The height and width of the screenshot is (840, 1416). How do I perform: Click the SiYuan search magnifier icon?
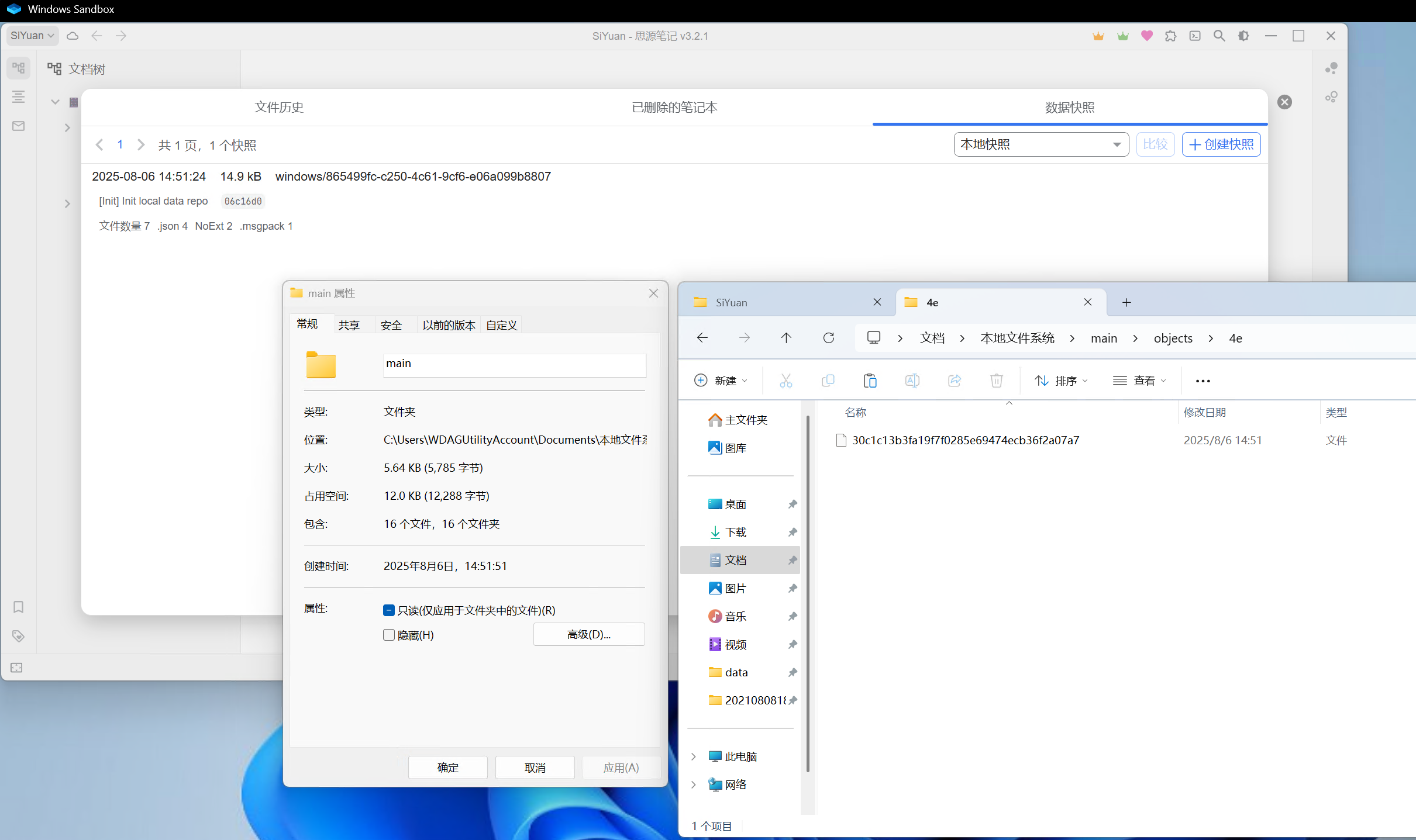pos(1219,36)
